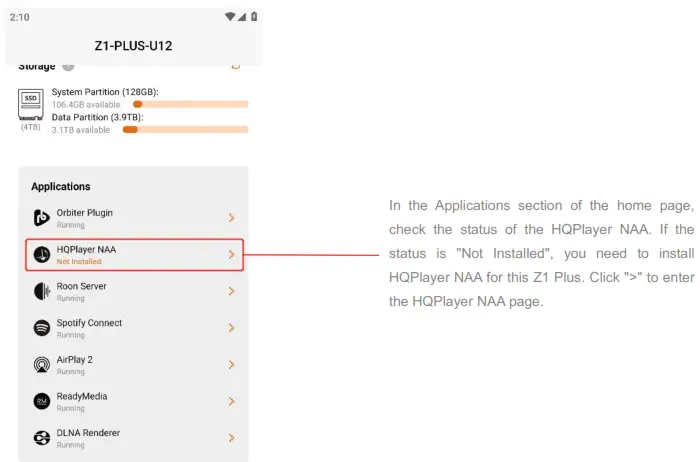Expand DLNA Renderer chevron
The height and width of the screenshot is (462, 700).
pos(231,437)
